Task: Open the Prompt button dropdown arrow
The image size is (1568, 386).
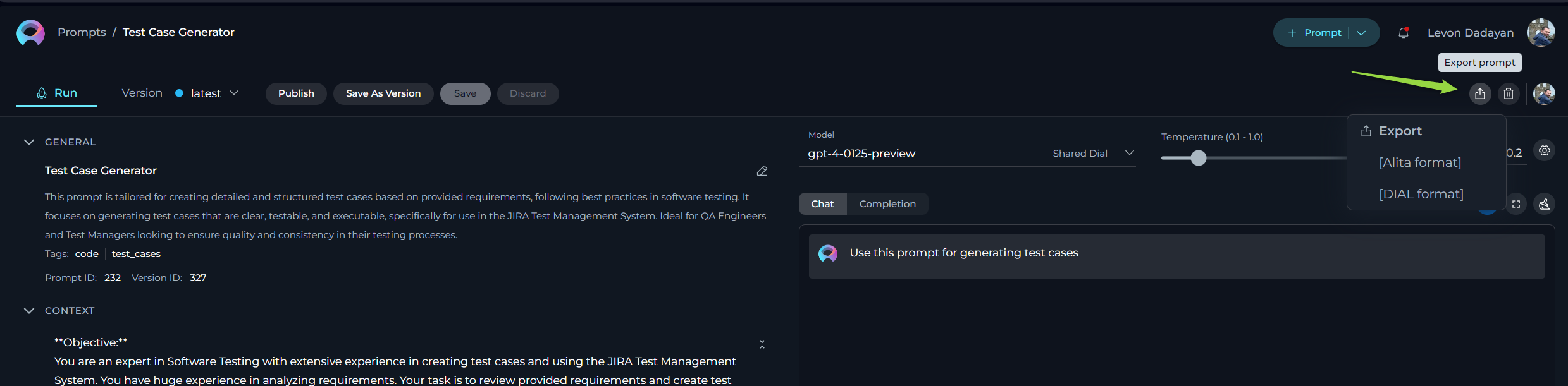Action: [1361, 33]
